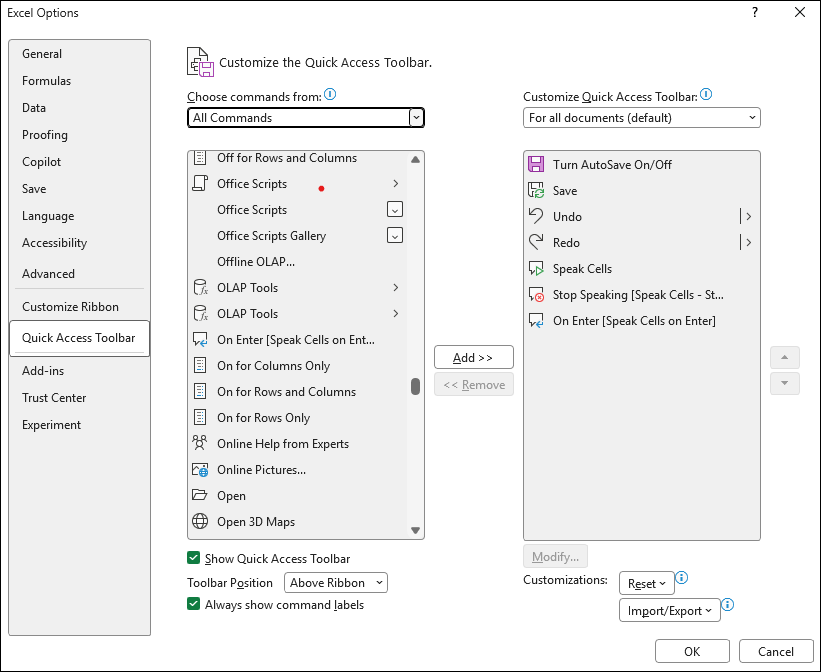
Task: Click On Enter icon in commands list
Action: pyautogui.click(x=200, y=340)
